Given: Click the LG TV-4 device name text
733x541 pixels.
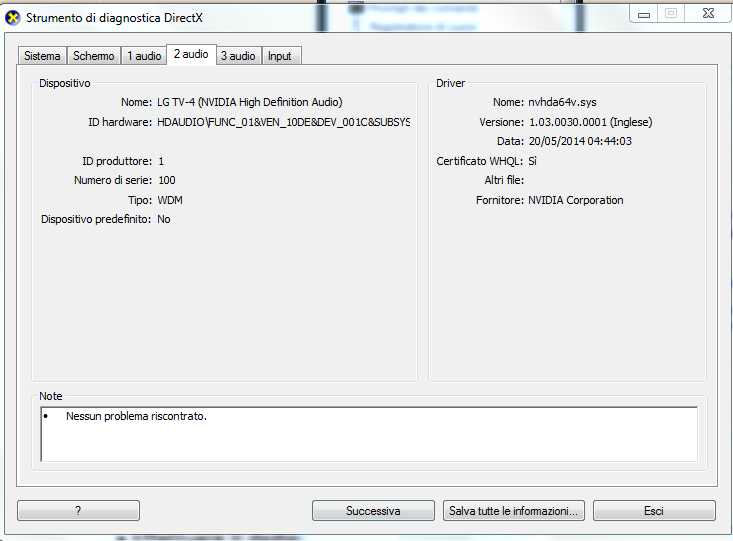Looking at the screenshot, I should pyautogui.click(x=250, y=102).
